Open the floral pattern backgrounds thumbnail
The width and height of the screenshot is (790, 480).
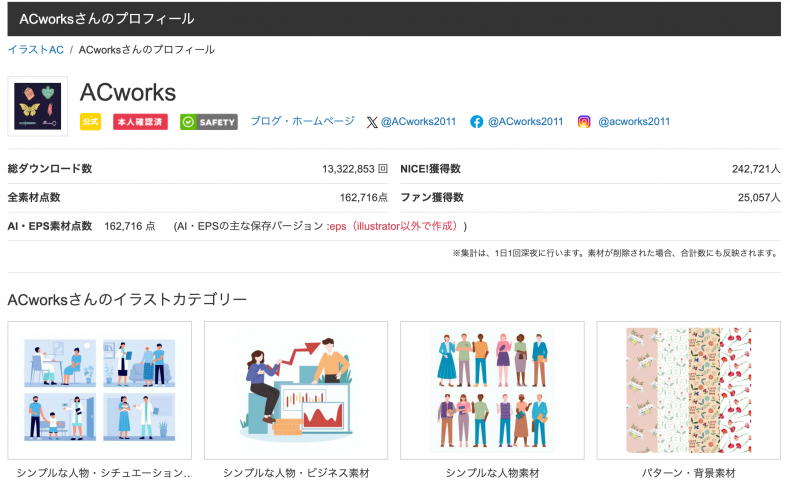(x=689, y=390)
